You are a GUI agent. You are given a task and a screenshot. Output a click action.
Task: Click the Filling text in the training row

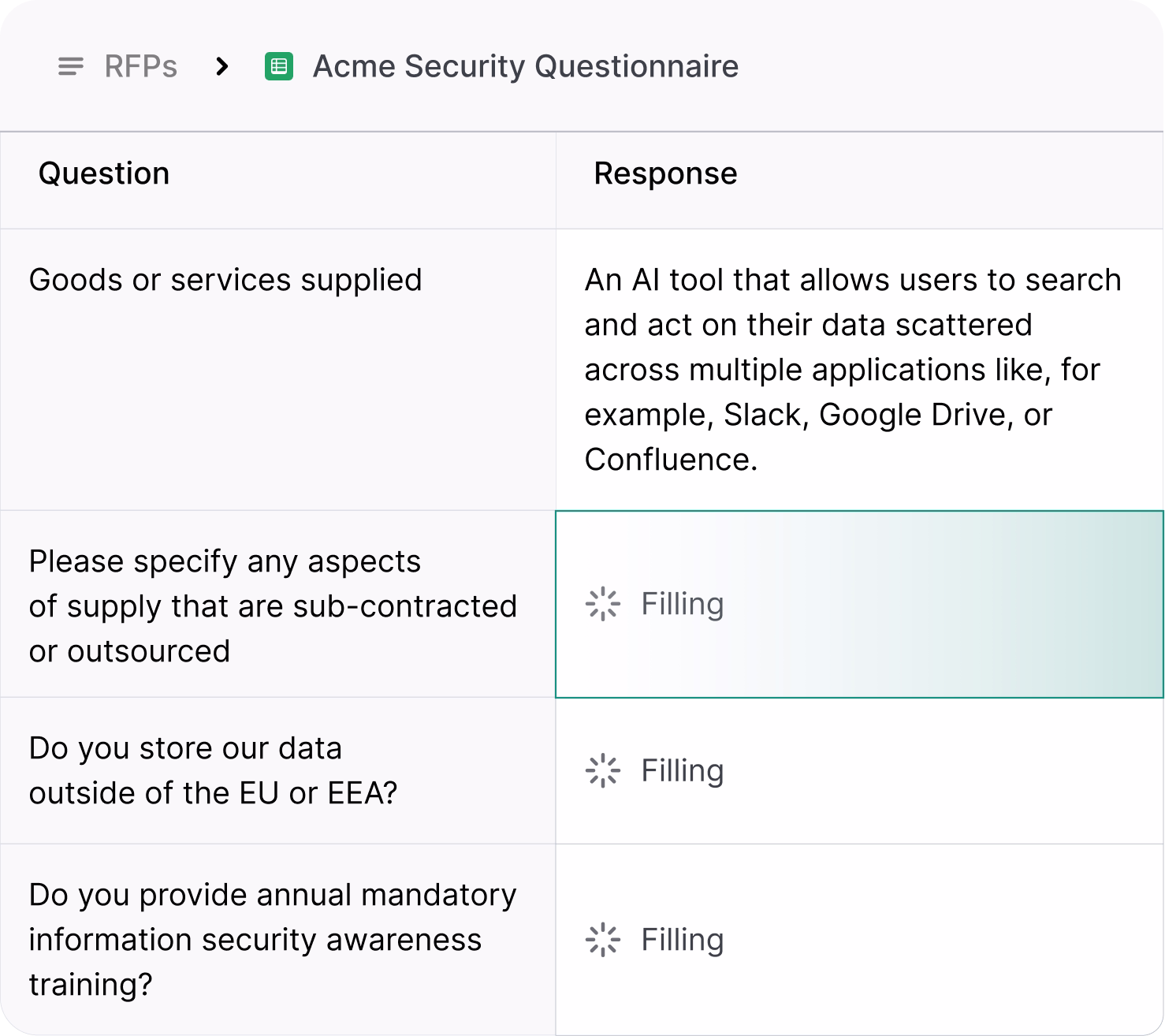(682, 940)
